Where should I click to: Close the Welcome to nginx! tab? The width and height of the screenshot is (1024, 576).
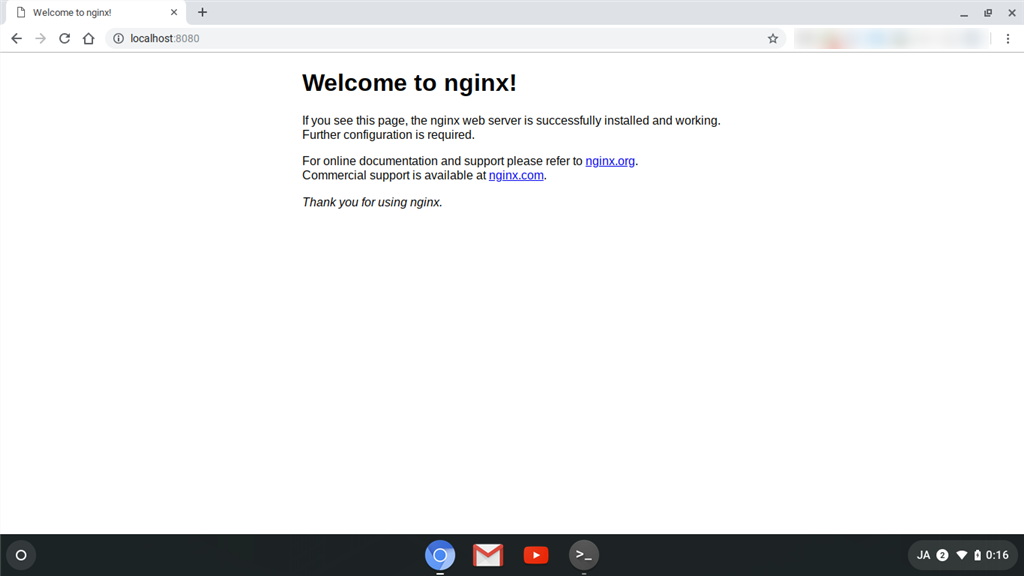tap(174, 12)
